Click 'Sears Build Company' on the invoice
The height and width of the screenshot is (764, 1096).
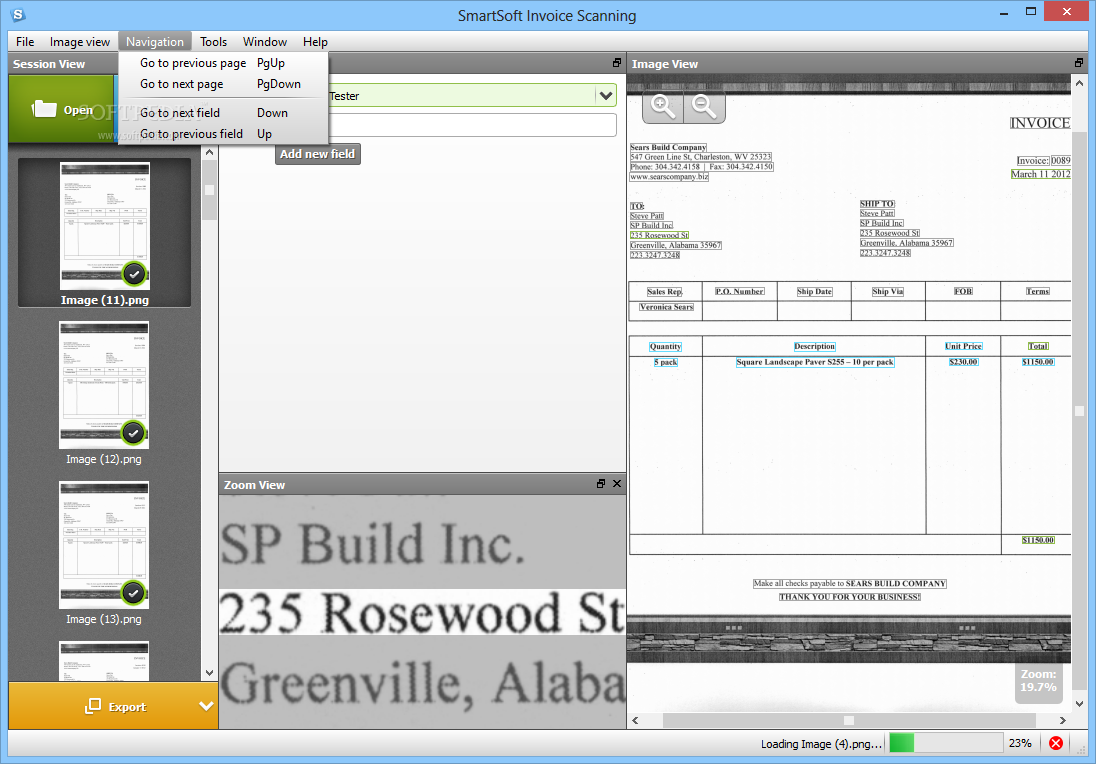pos(668,147)
